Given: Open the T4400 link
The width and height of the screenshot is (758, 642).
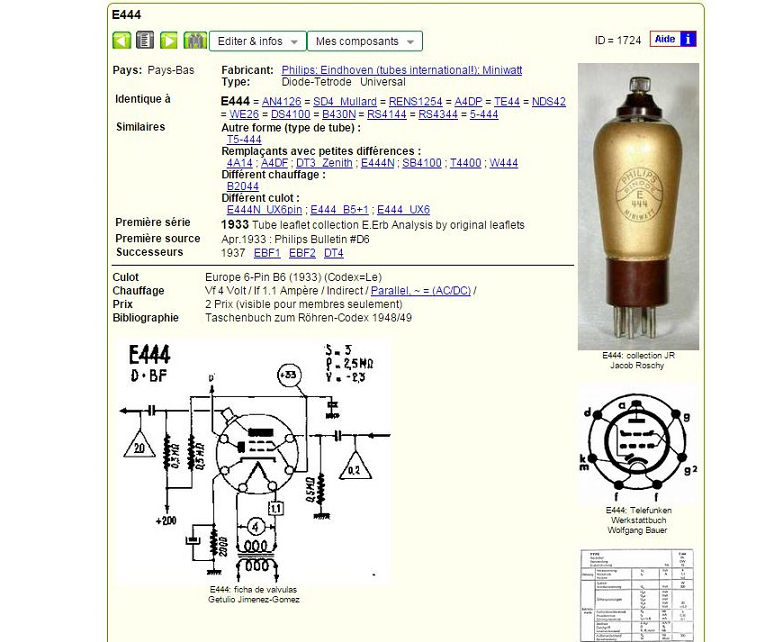Looking at the screenshot, I should tap(466, 163).
